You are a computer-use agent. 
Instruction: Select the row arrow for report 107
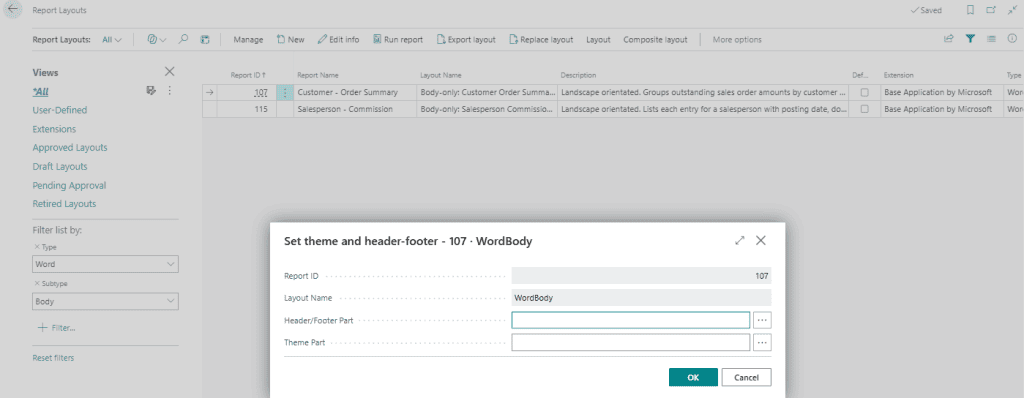pos(210,93)
